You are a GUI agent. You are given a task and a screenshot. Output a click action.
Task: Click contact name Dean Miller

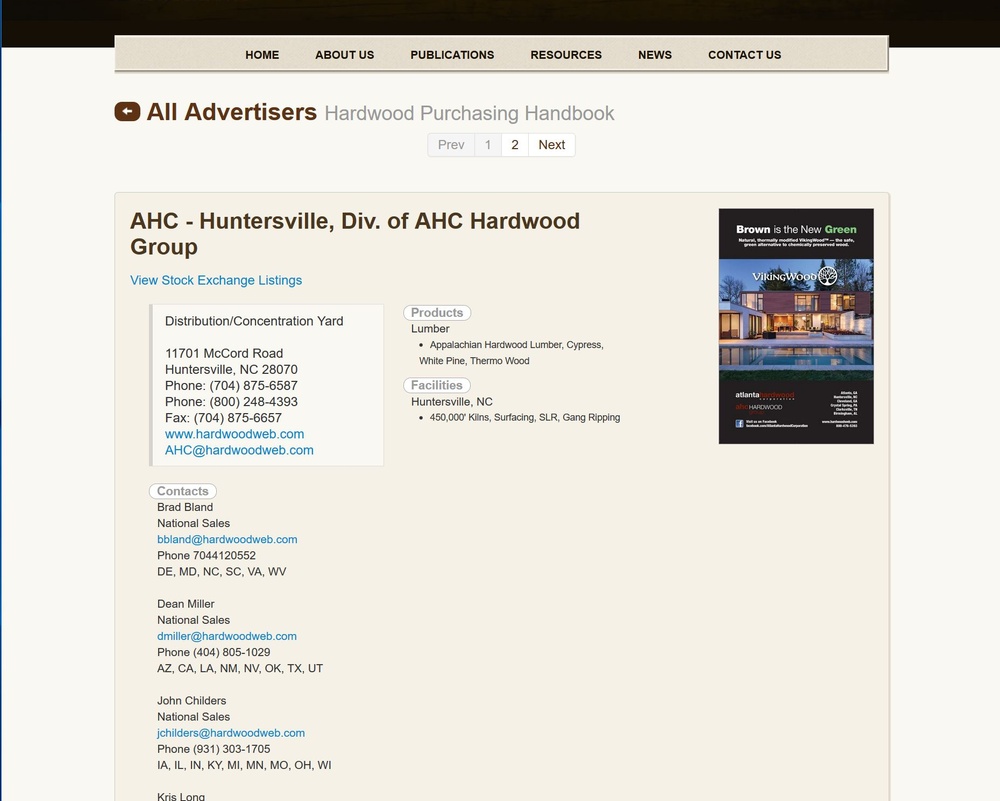pos(186,604)
